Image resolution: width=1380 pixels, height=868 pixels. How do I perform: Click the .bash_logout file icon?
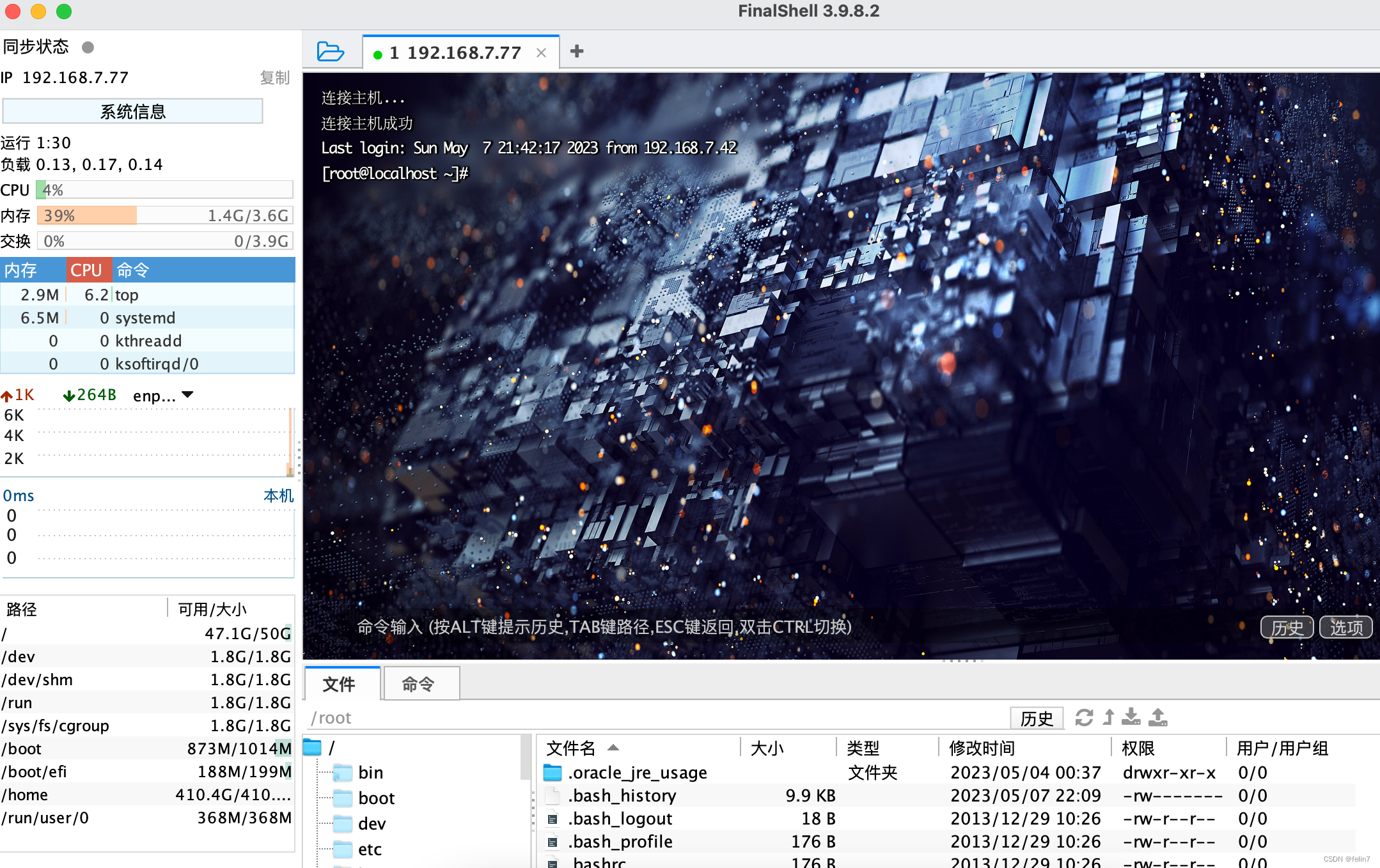pos(553,819)
